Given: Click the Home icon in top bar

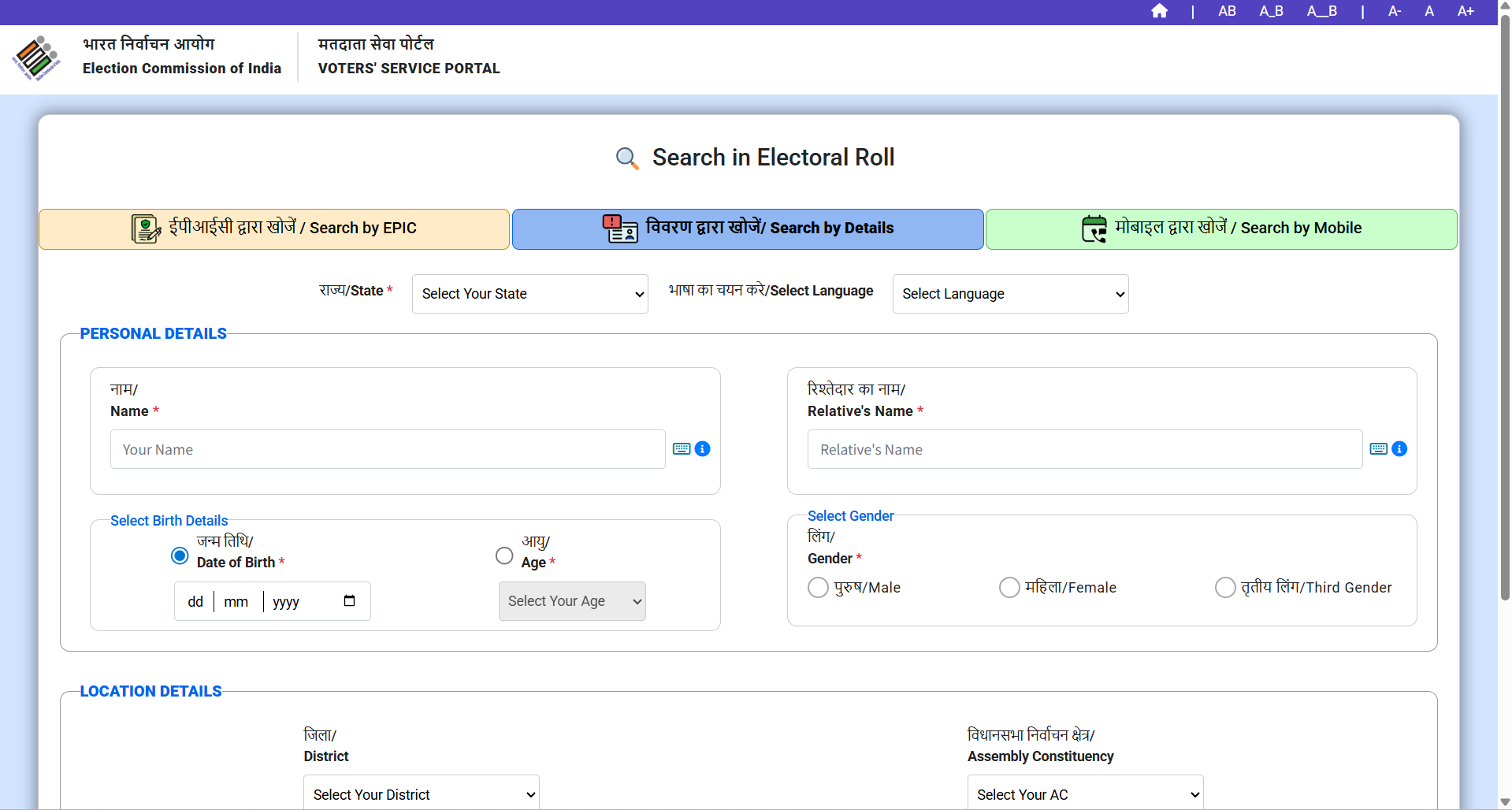Looking at the screenshot, I should (x=1159, y=11).
